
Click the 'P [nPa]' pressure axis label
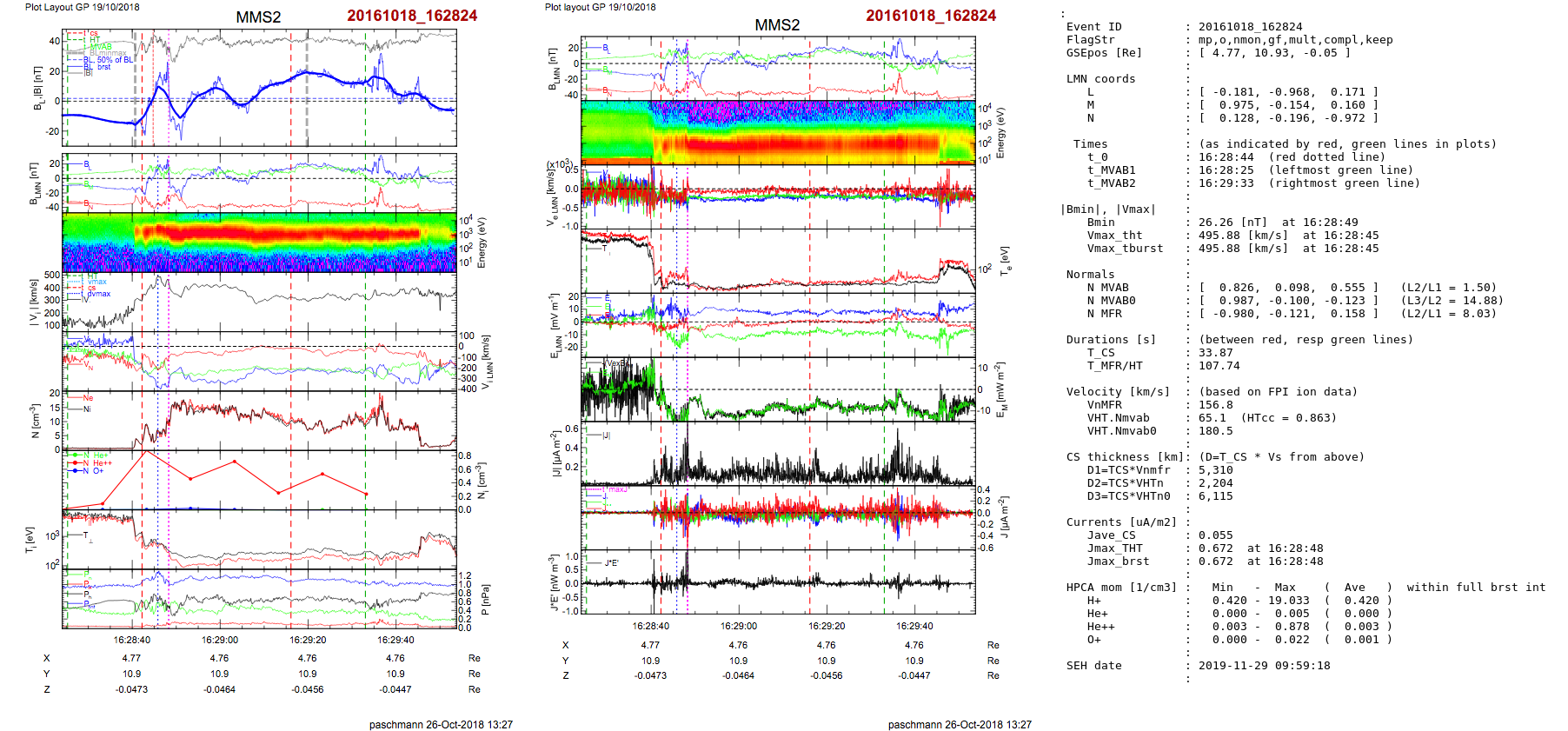pos(485,600)
